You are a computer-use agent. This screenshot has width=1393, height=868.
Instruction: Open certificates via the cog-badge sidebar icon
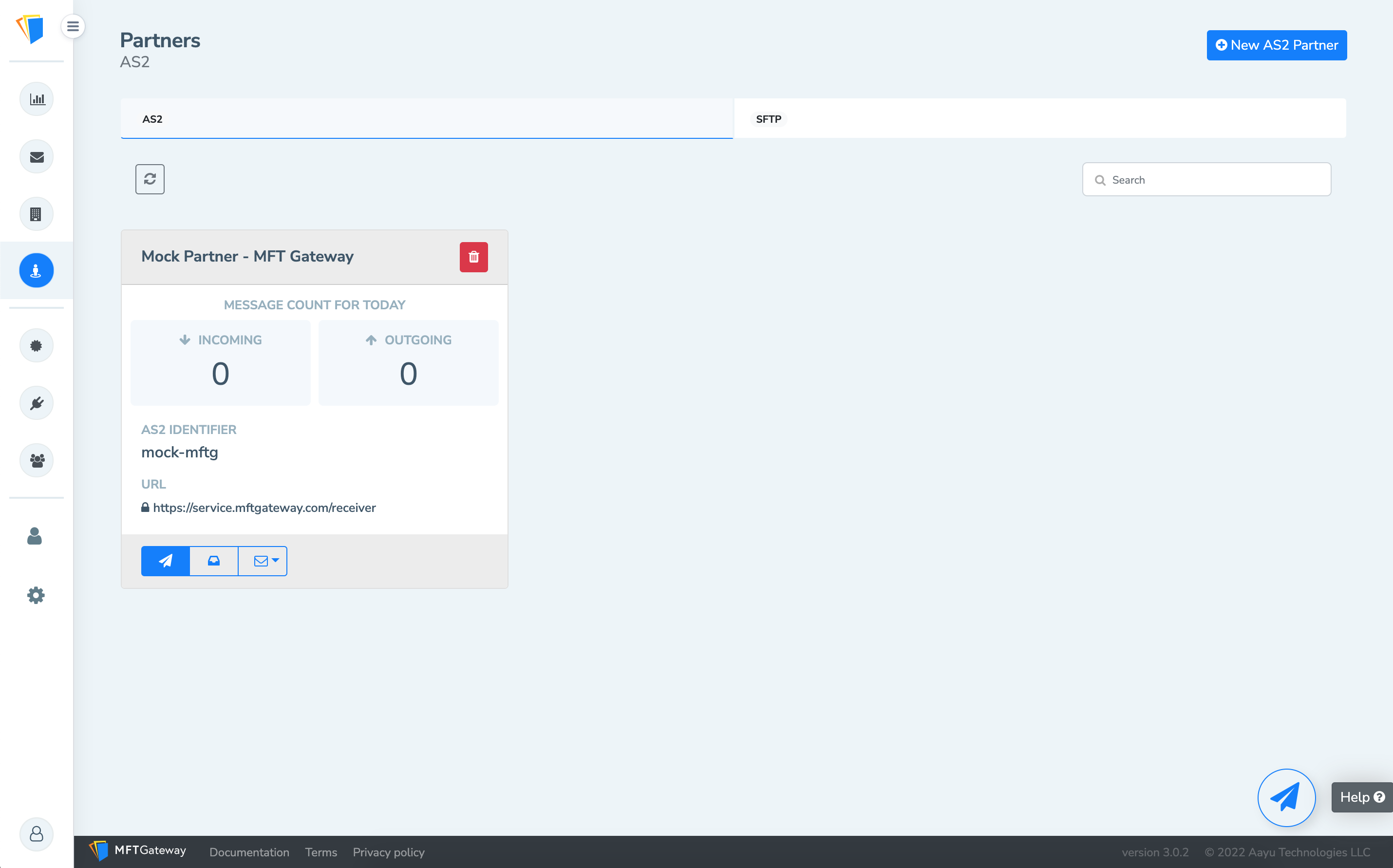click(36, 345)
